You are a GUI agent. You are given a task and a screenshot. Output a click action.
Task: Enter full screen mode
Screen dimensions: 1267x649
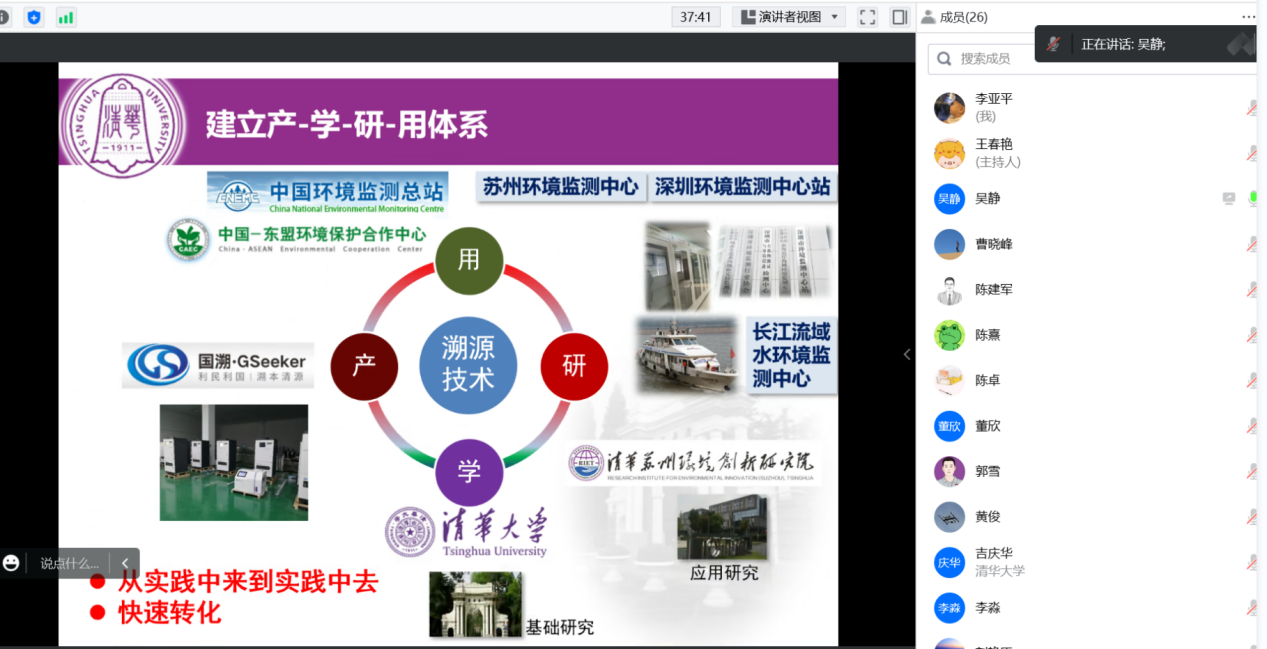click(x=867, y=17)
